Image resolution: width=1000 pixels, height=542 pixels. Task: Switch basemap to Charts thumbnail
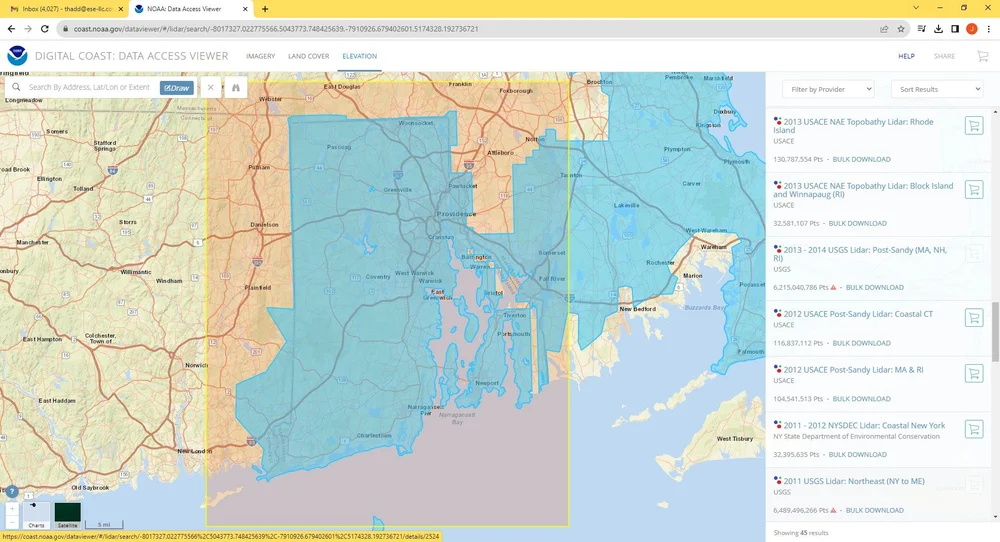[x=36, y=515]
